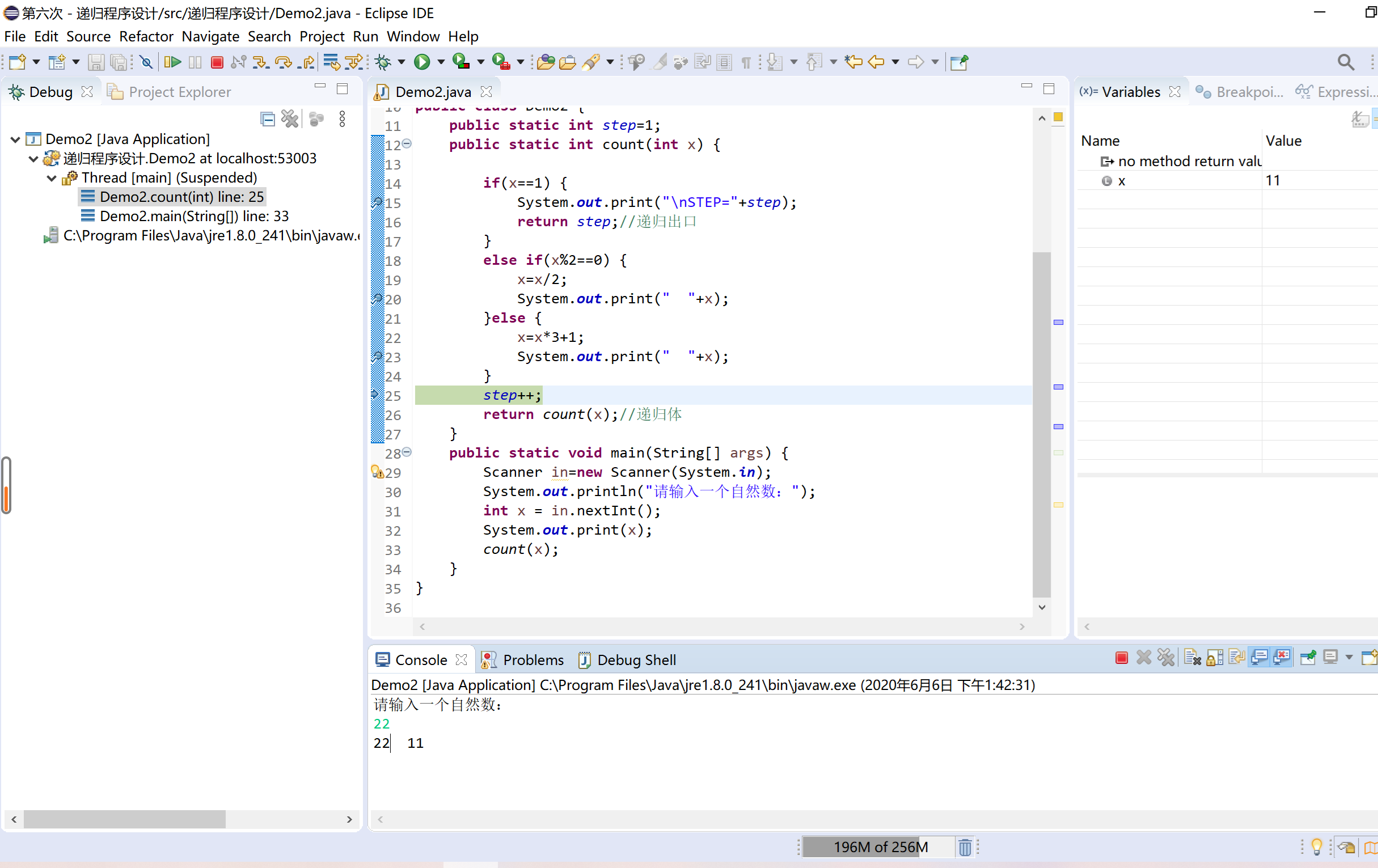Click the Coverage run icon
This screenshot has width=1378, height=868.
(x=460, y=61)
